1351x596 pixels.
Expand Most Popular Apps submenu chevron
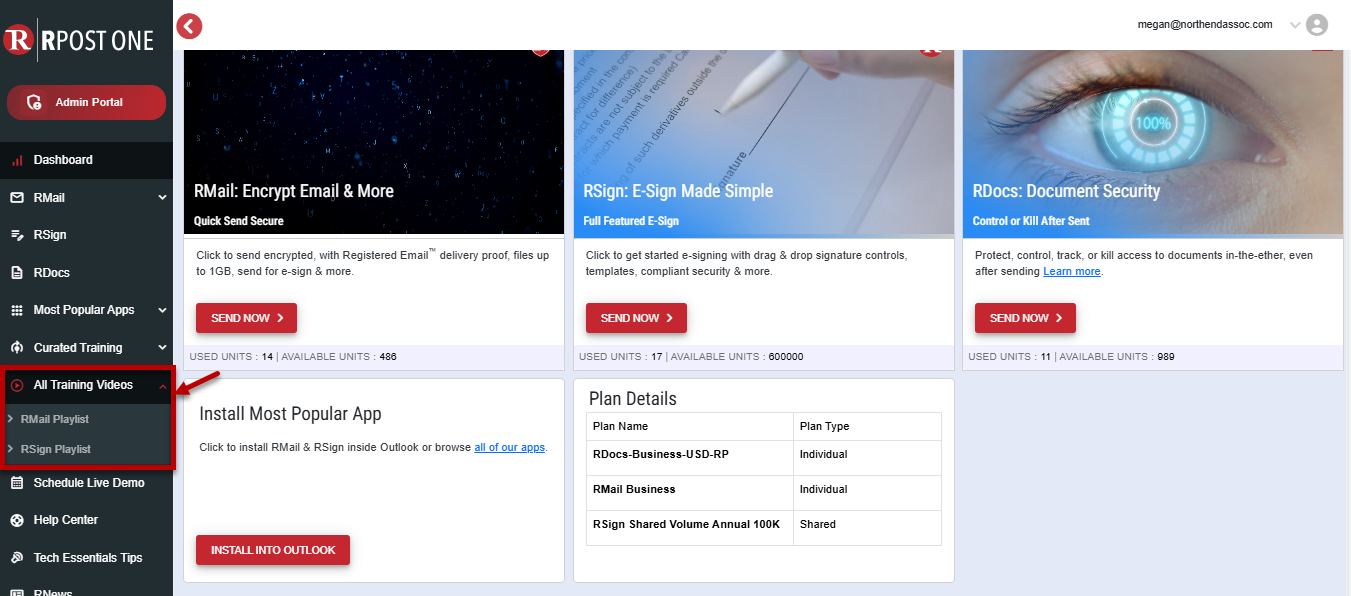tap(162, 310)
